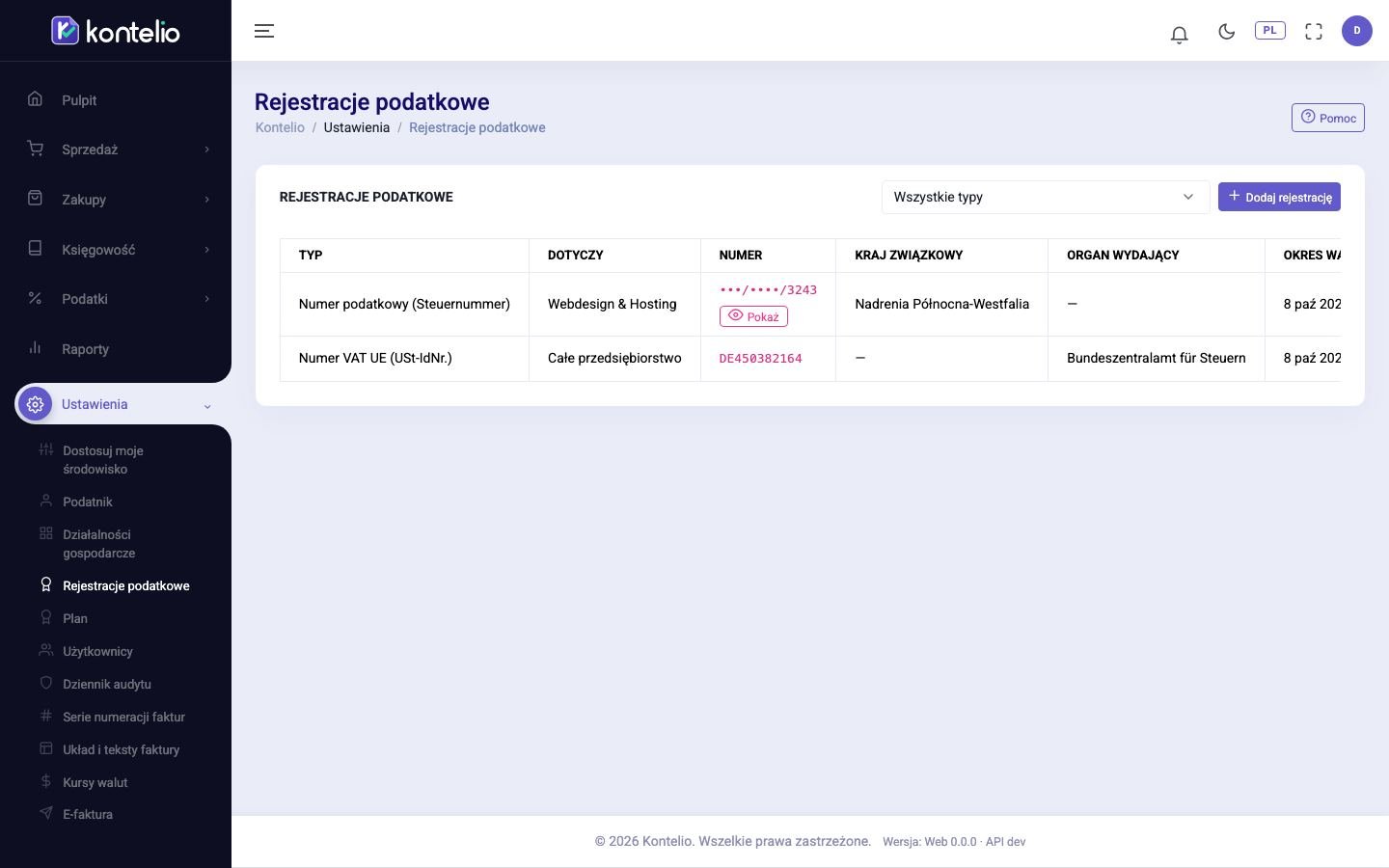Toggle dark mode moon icon
Screen dimensions: 1389x868
(x=1226, y=31)
